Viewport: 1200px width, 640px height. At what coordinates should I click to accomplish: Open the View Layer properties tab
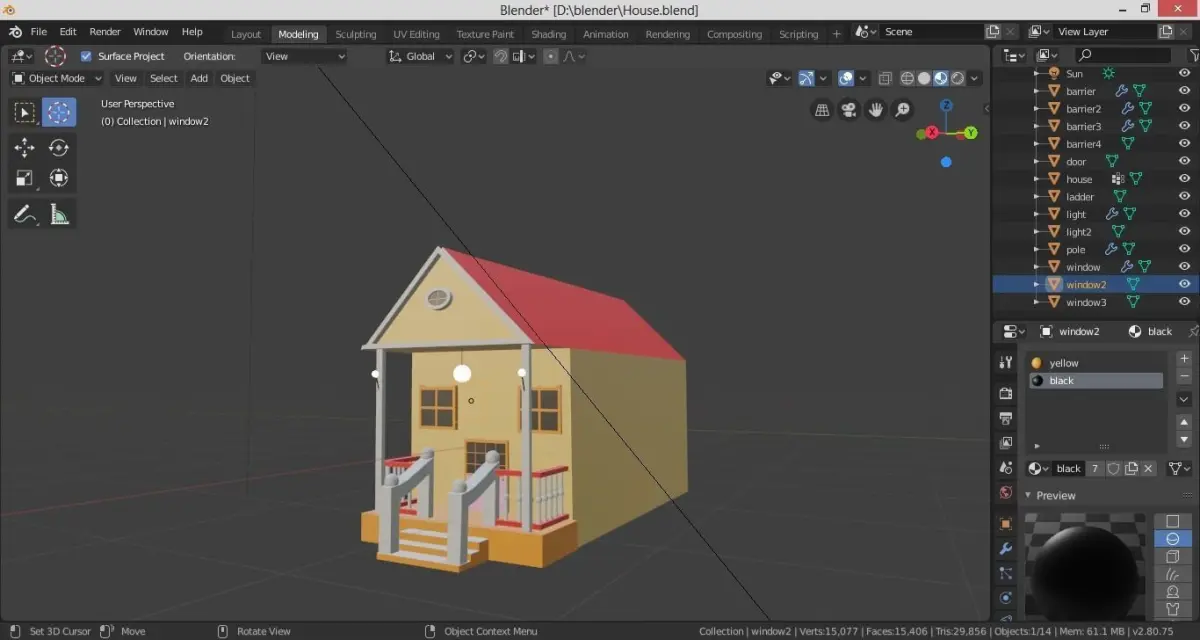click(1006, 443)
